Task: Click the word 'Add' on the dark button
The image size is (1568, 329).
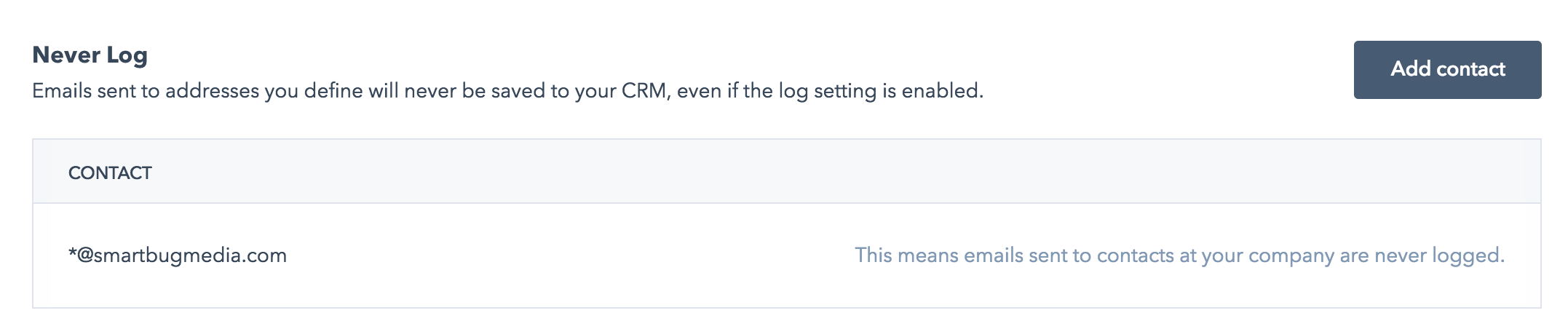Action: (x=1411, y=69)
